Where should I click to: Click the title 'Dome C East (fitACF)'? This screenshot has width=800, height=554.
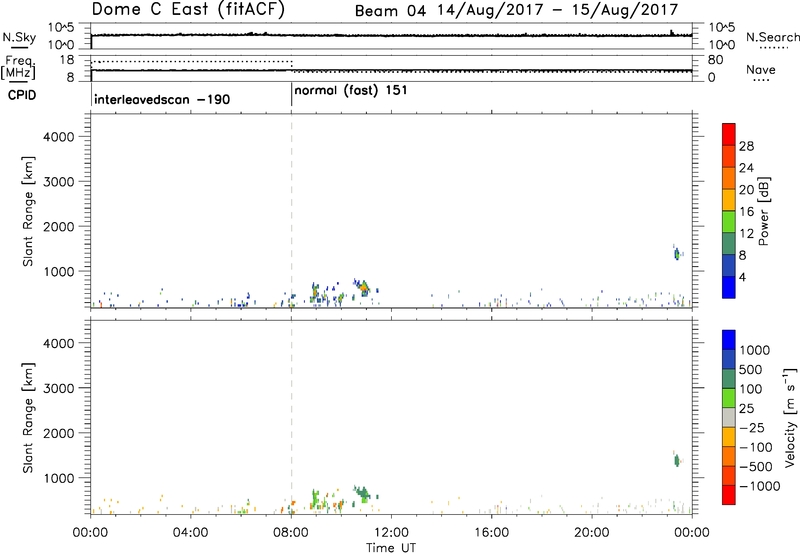pyautogui.click(x=188, y=10)
